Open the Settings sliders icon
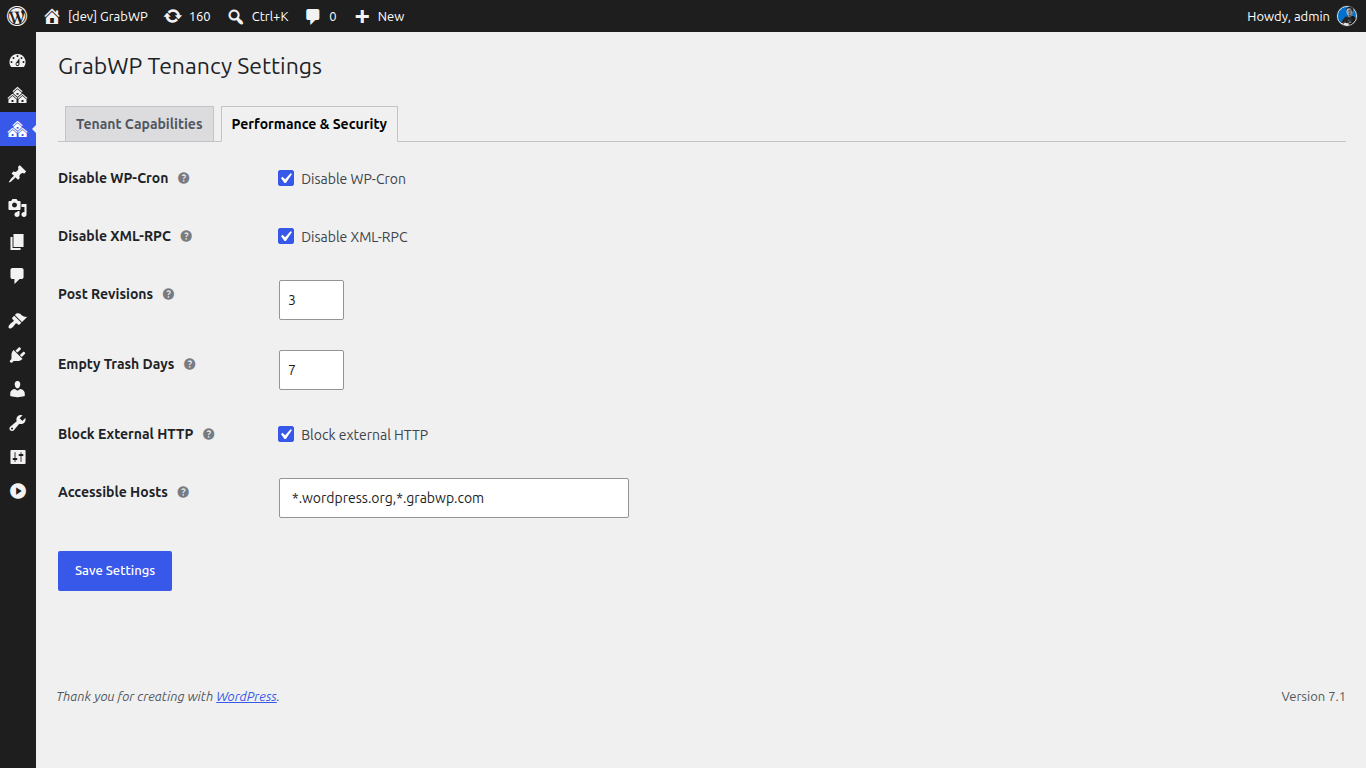This screenshot has height=768, width=1366. point(17,457)
